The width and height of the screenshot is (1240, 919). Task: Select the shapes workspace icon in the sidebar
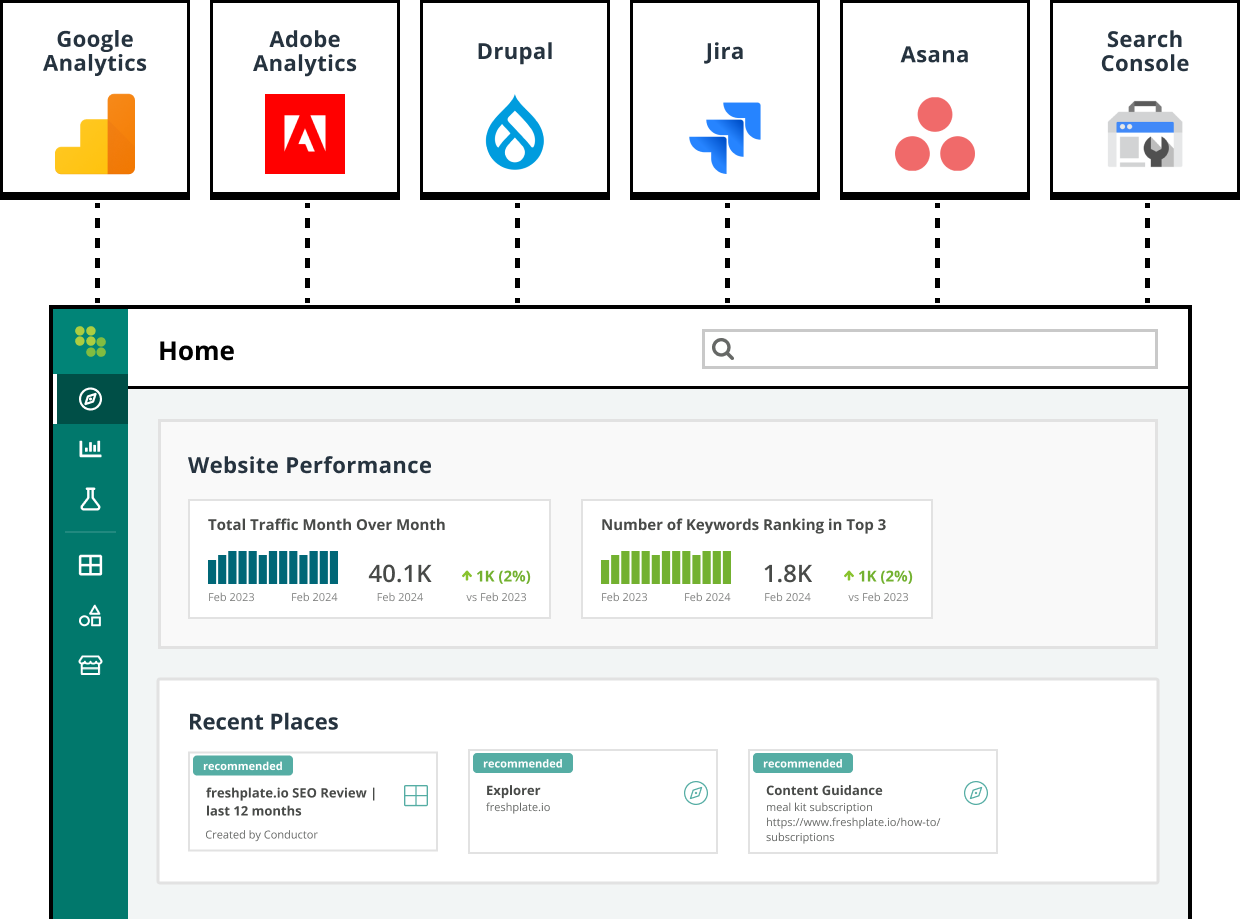click(x=89, y=614)
